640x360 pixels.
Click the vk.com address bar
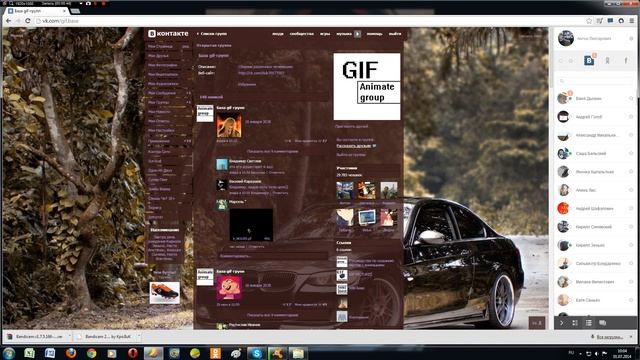pyautogui.click(x=310, y=21)
